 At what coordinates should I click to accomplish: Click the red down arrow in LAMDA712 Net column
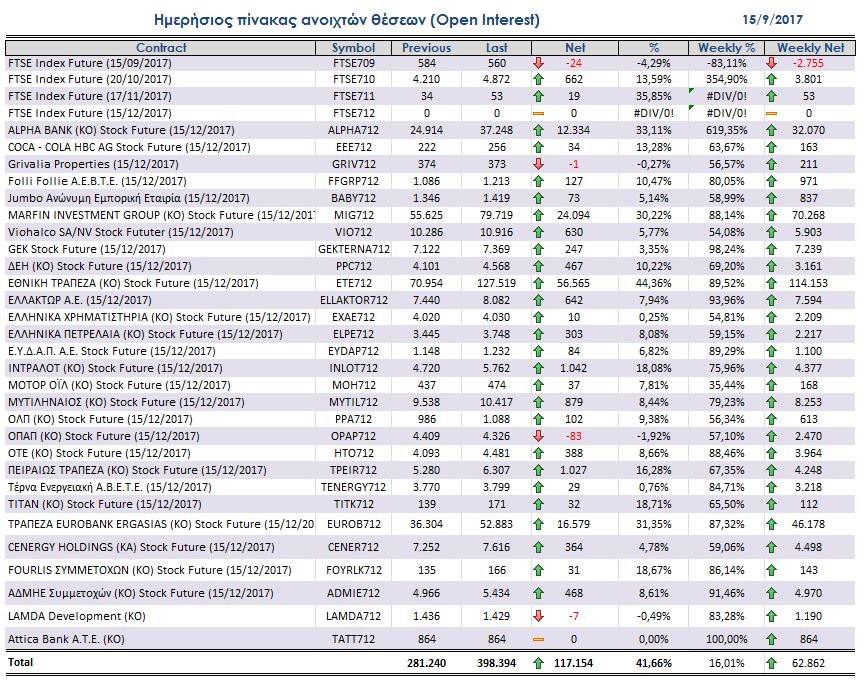point(538,616)
